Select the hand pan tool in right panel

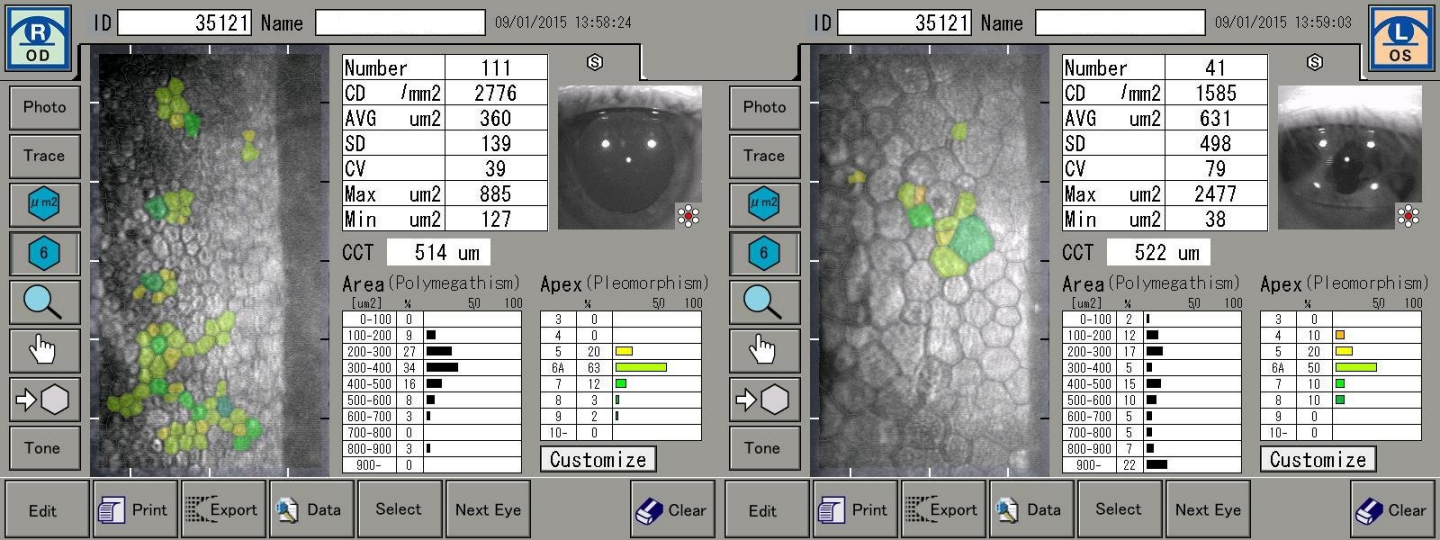tap(764, 351)
